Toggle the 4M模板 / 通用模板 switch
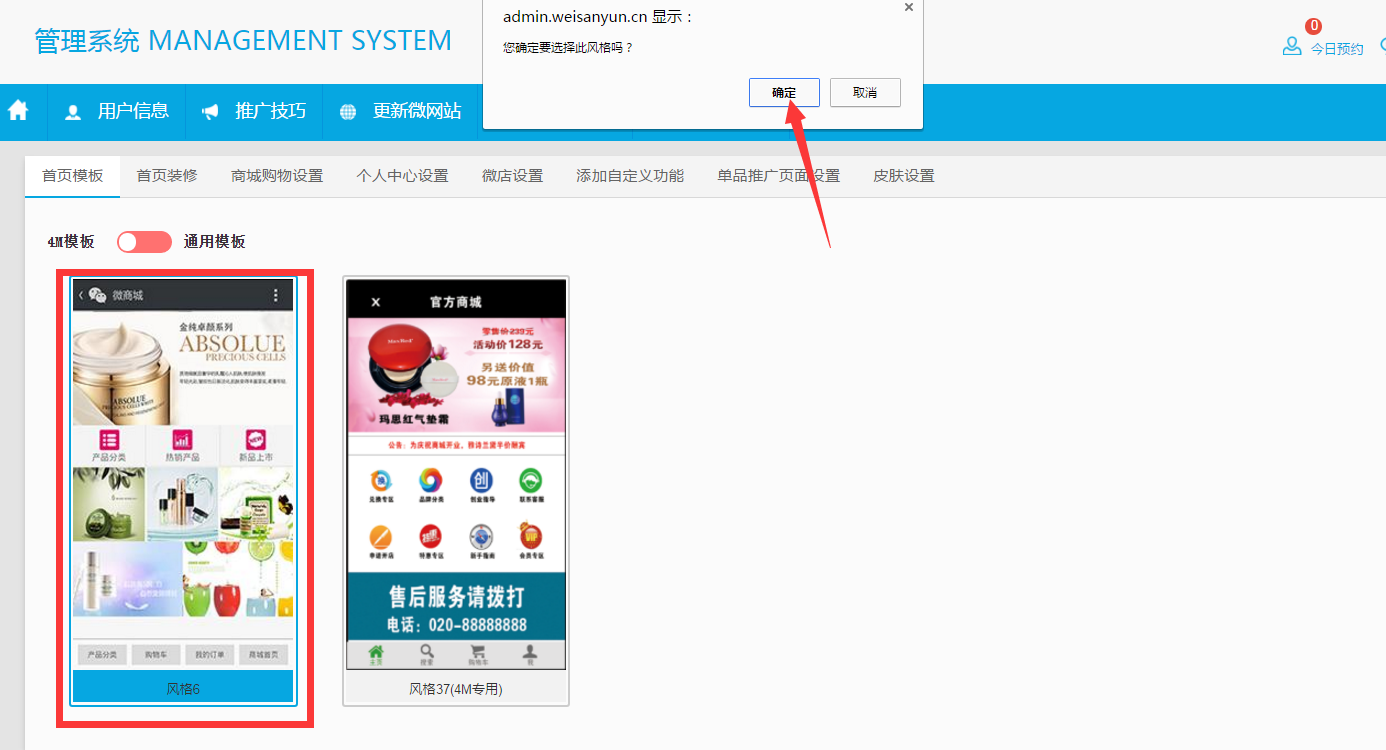 (x=144, y=242)
